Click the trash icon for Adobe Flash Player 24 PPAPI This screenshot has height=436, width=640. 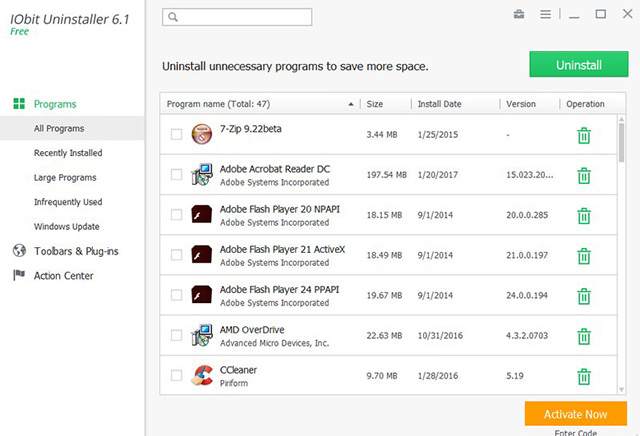coord(584,296)
